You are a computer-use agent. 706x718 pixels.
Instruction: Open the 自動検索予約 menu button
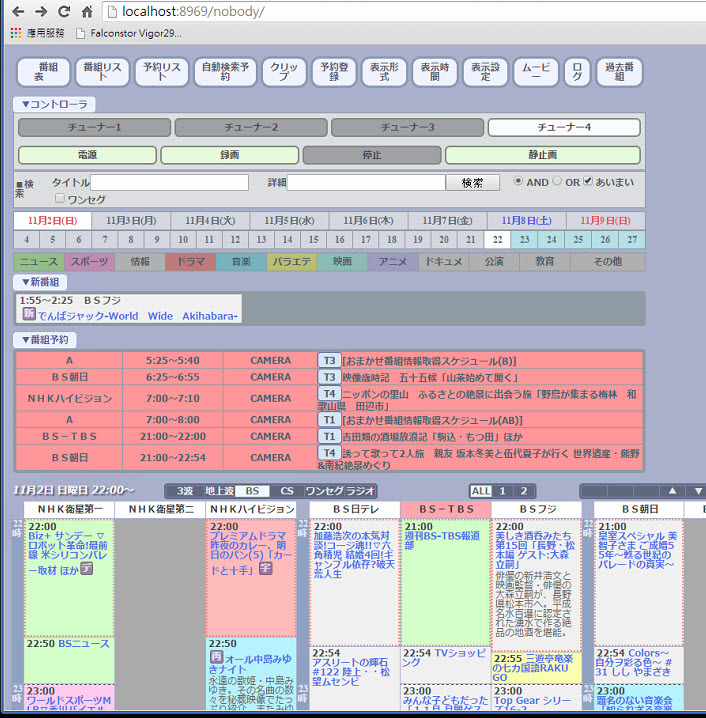pyautogui.click(x=225, y=72)
